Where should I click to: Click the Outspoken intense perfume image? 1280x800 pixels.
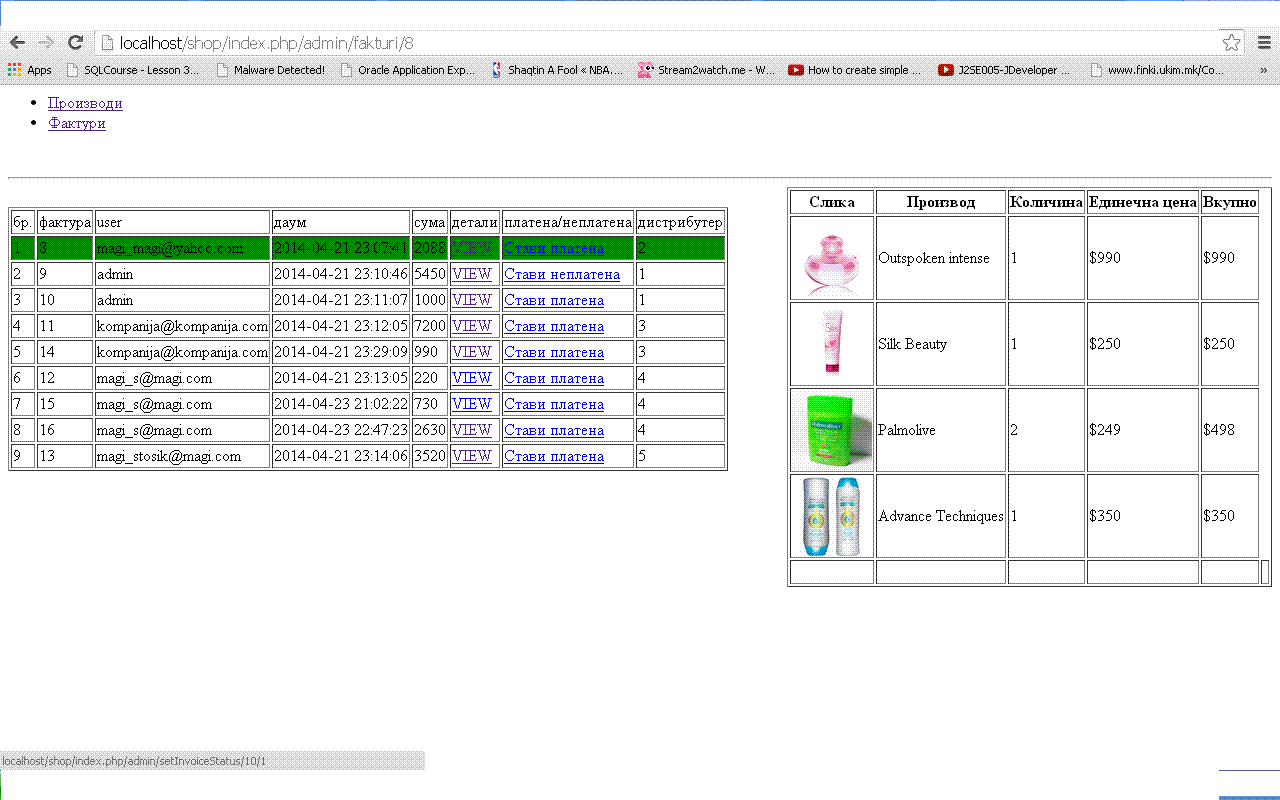(831, 258)
